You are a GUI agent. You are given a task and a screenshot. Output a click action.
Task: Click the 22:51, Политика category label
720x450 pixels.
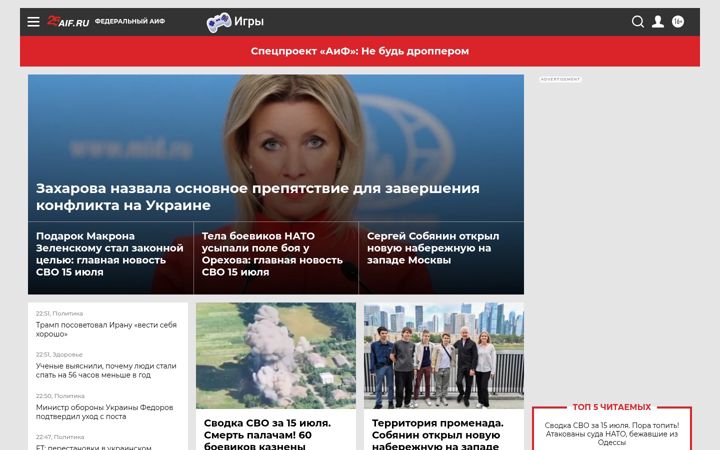pos(59,313)
